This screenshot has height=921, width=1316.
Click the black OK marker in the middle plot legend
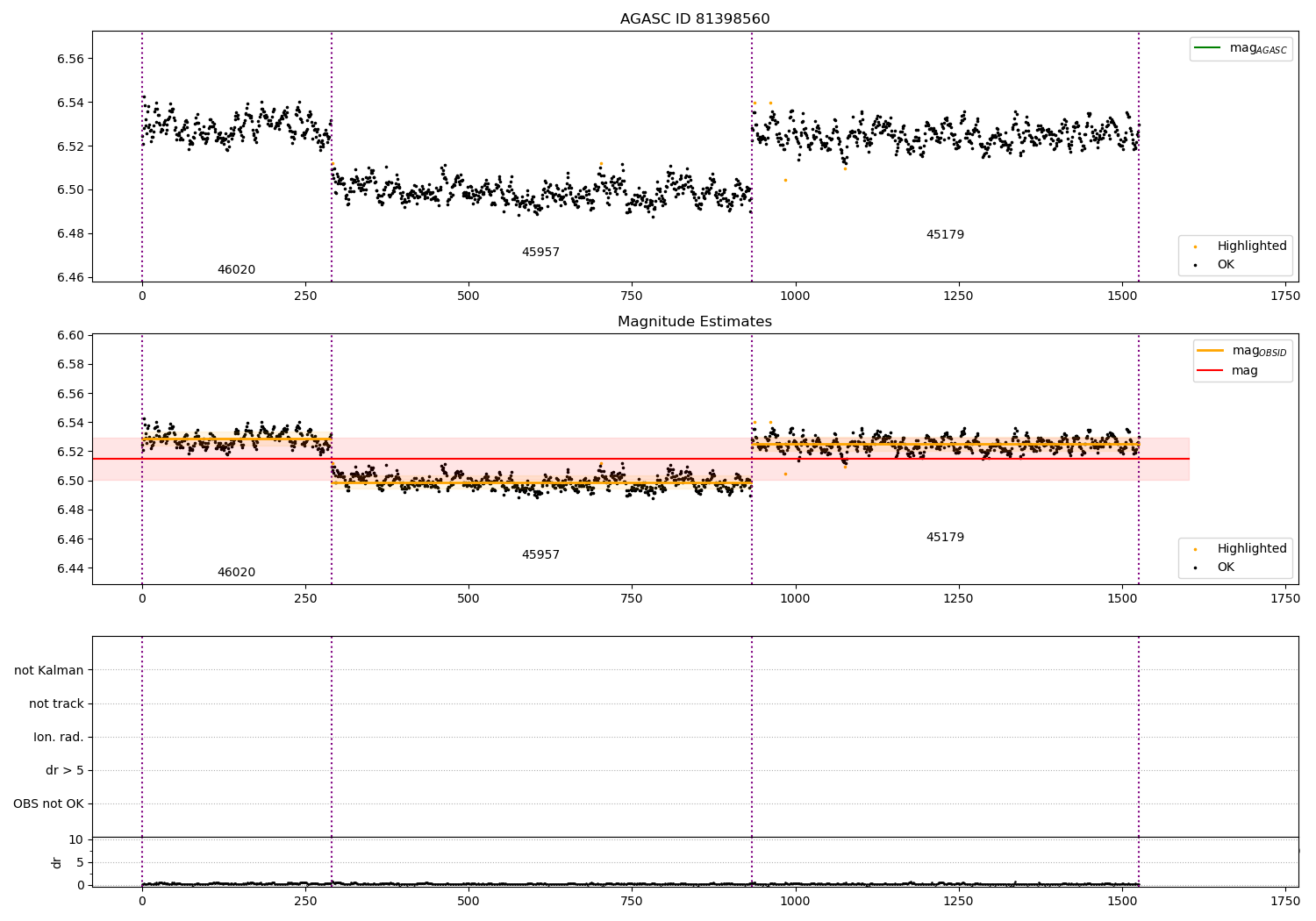pyautogui.click(x=1195, y=568)
